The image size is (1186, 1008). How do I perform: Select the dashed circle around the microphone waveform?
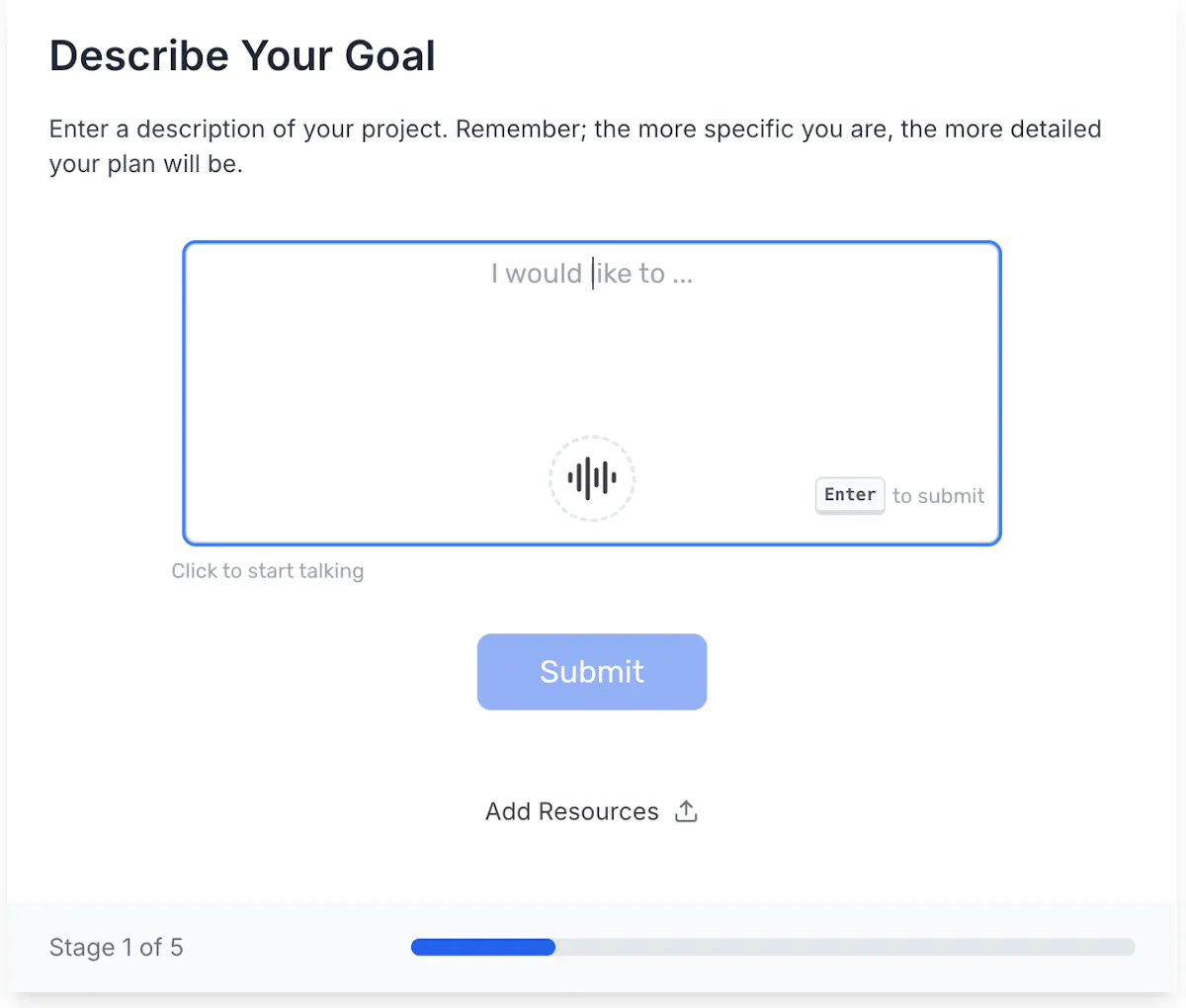click(592, 478)
